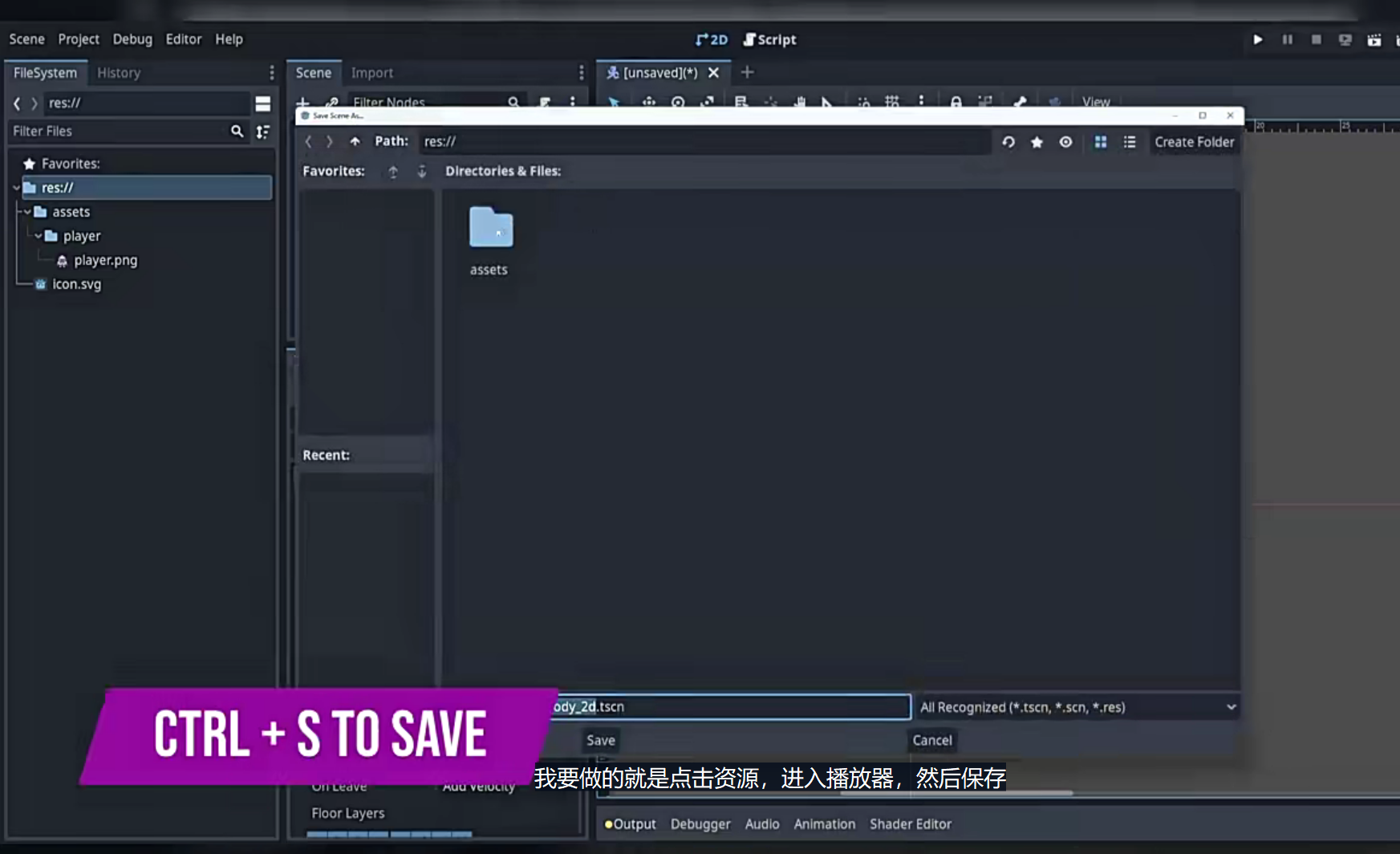Toggle FileSystem split mode icon
1400x854 pixels.
tap(262, 104)
